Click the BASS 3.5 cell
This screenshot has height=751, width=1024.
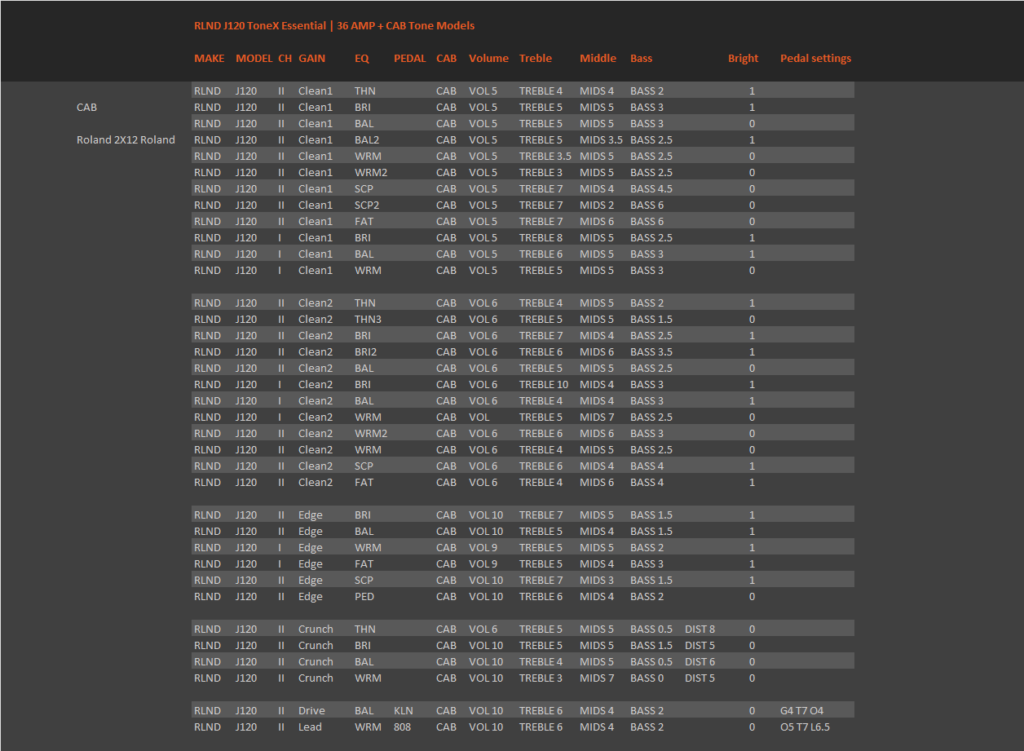[651, 352]
